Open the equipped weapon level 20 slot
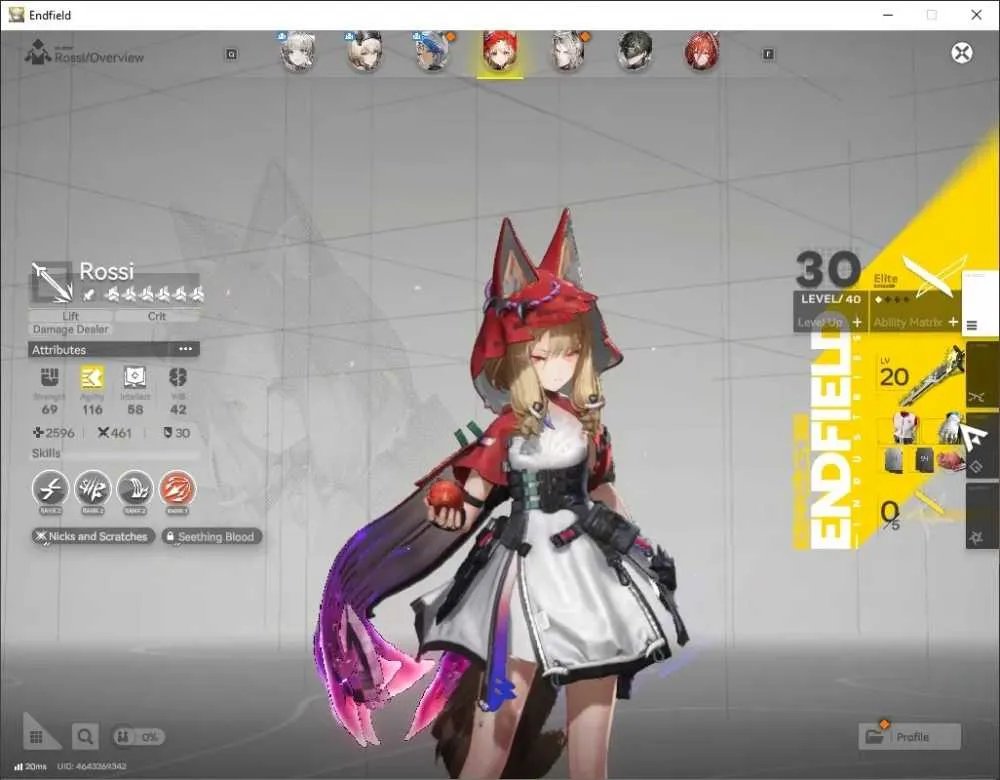 click(x=920, y=376)
